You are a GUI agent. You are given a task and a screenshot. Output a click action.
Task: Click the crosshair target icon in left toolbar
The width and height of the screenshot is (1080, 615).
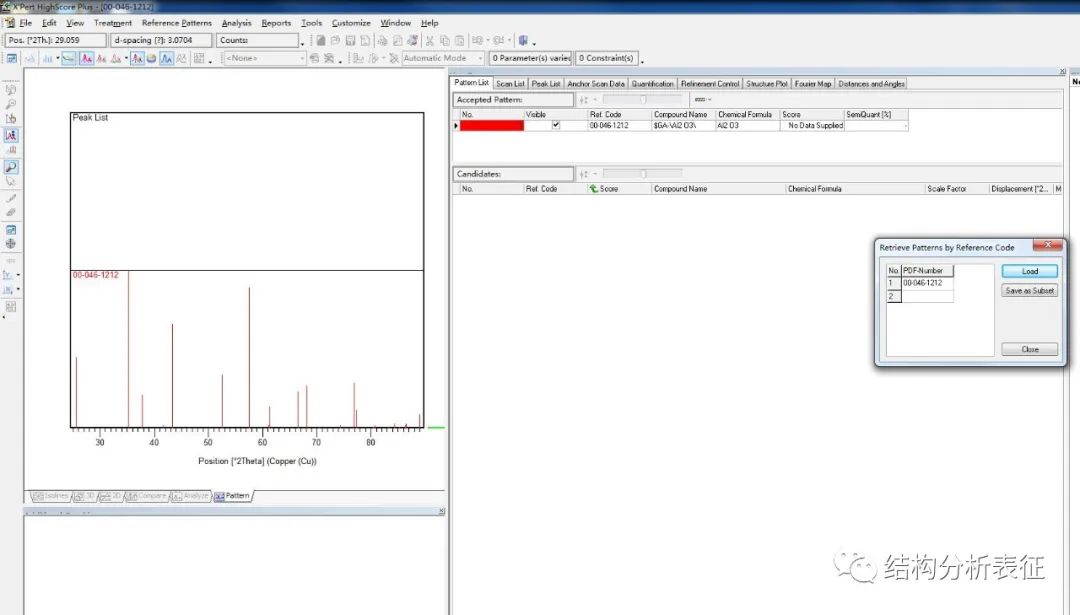tap(11, 244)
